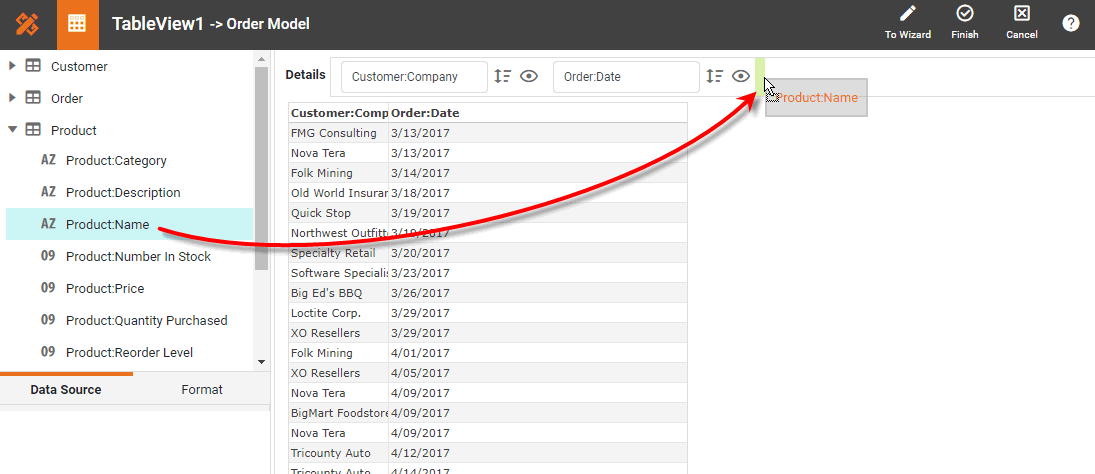Viewport: 1095px width, 474px height.
Task: Switch to the Data Source tab
Action: 66,390
